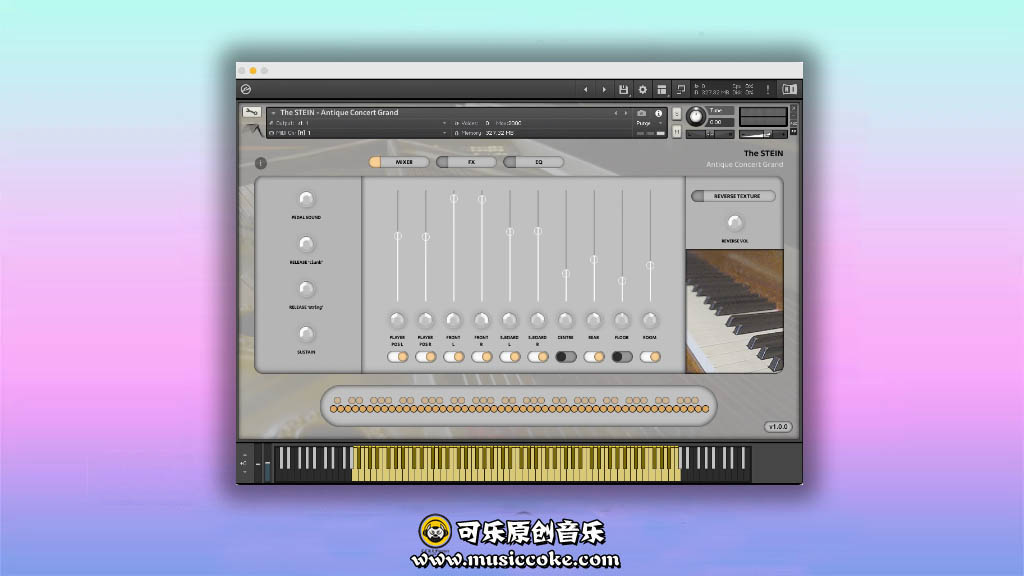Click the REAR volume fader
The height and width of the screenshot is (576, 1024).
[594, 260]
